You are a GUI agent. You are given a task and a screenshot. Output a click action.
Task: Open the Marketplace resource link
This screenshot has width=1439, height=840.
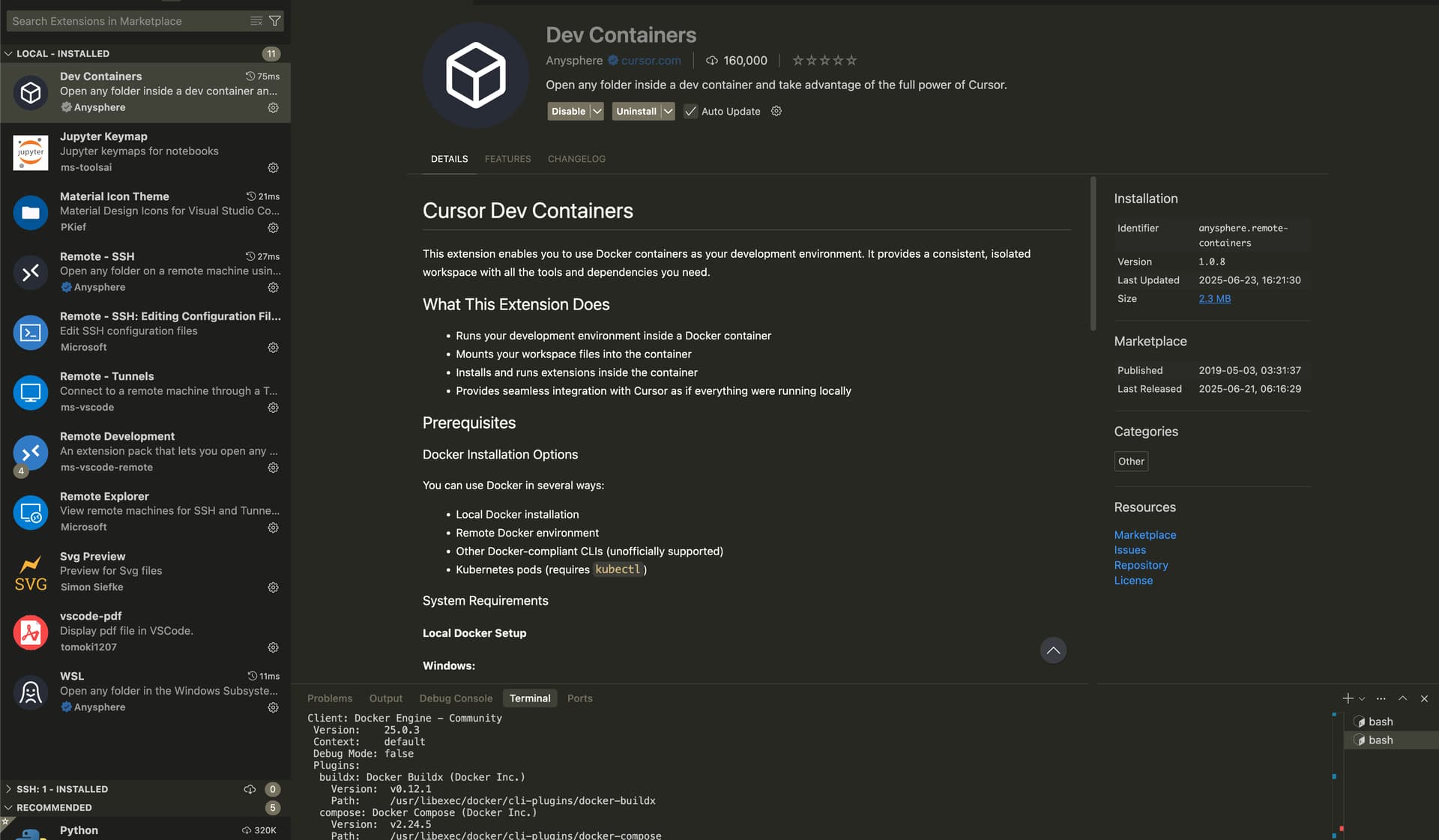[1144, 535]
